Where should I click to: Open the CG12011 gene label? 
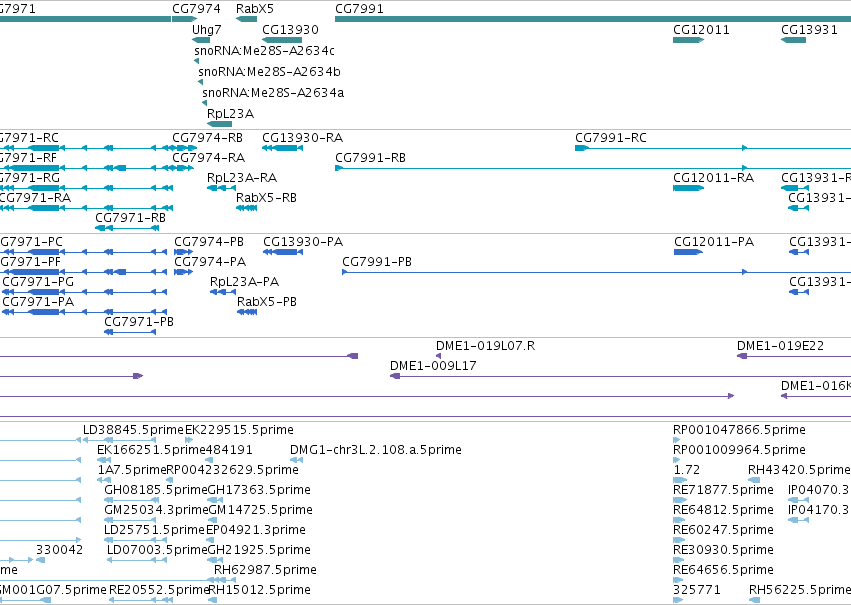(701, 30)
